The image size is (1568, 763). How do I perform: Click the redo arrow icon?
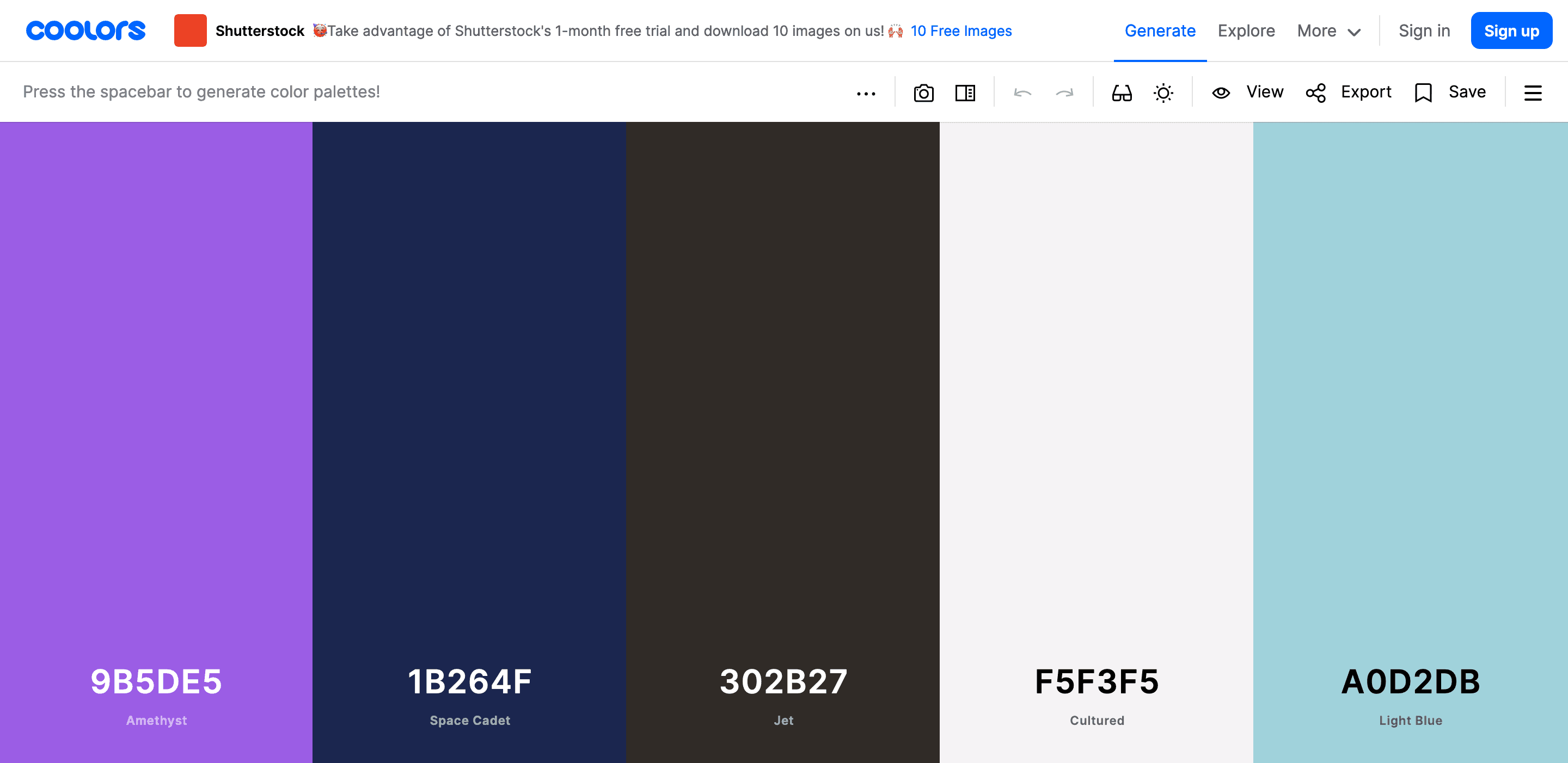pyautogui.click(x=1064, y=93)
